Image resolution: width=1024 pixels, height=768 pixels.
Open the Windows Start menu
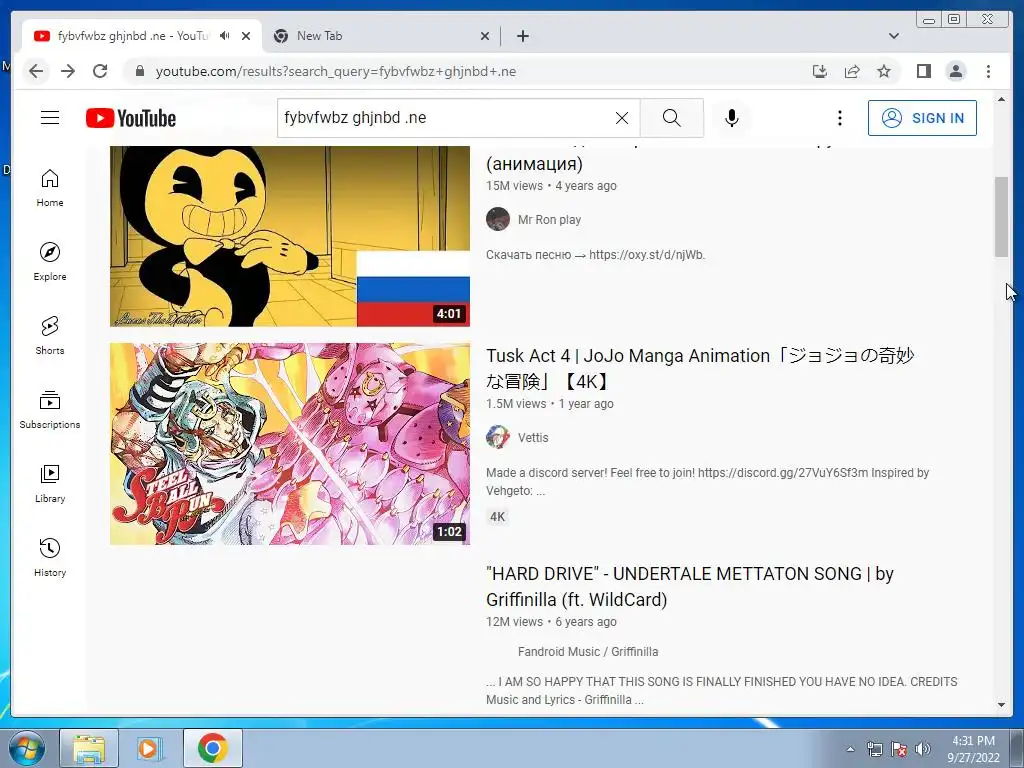26,749
